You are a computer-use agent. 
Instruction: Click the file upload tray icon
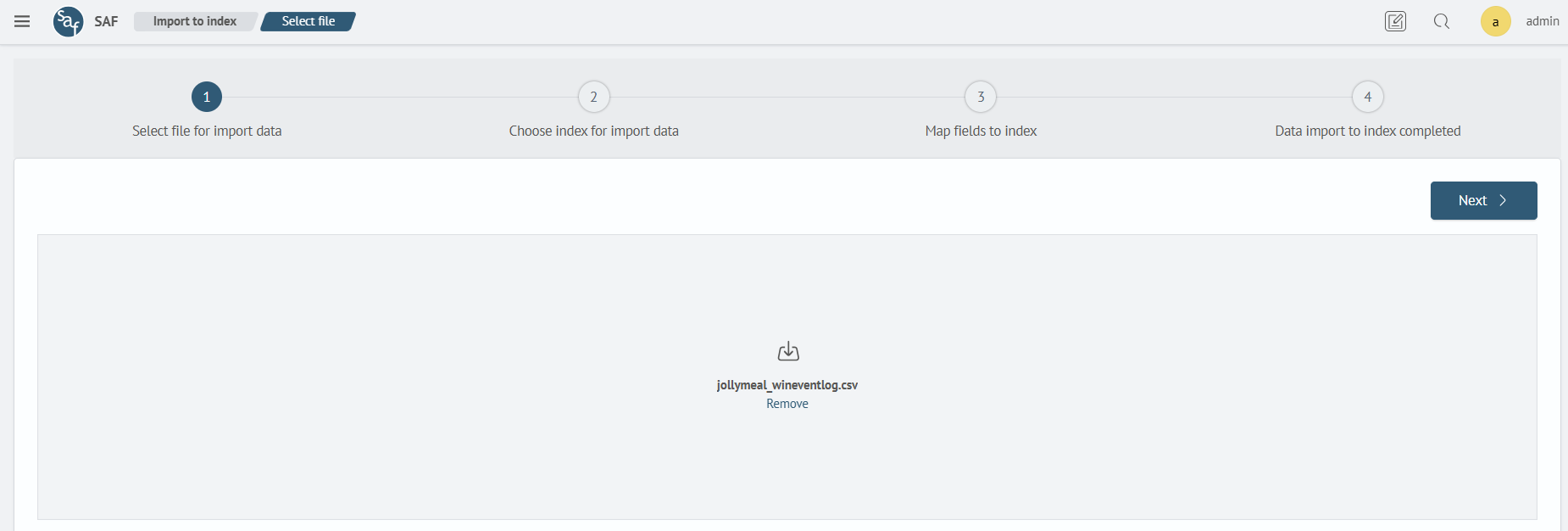(788, 351)
